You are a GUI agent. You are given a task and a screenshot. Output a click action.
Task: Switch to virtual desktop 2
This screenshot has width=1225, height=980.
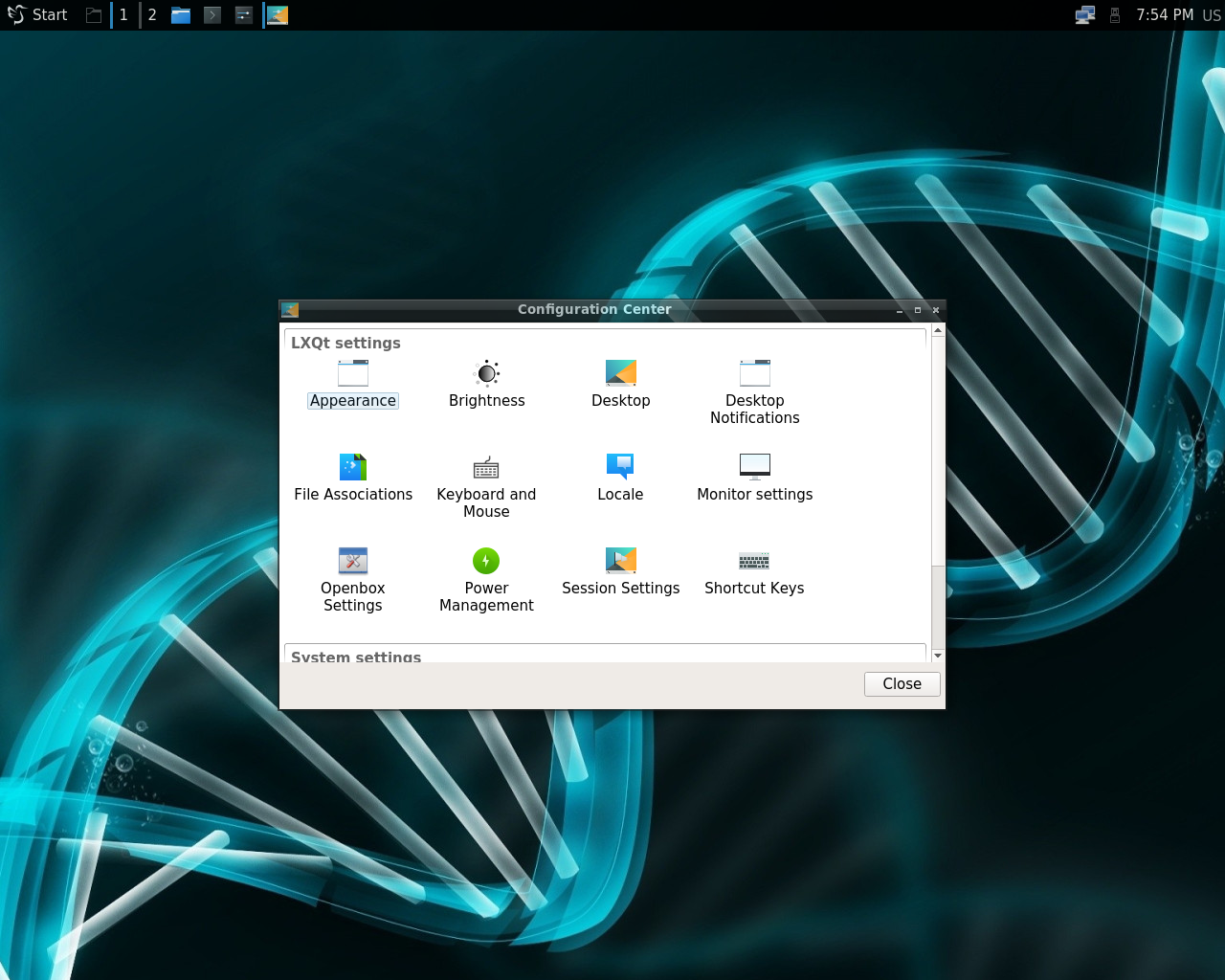click(152, 14)
